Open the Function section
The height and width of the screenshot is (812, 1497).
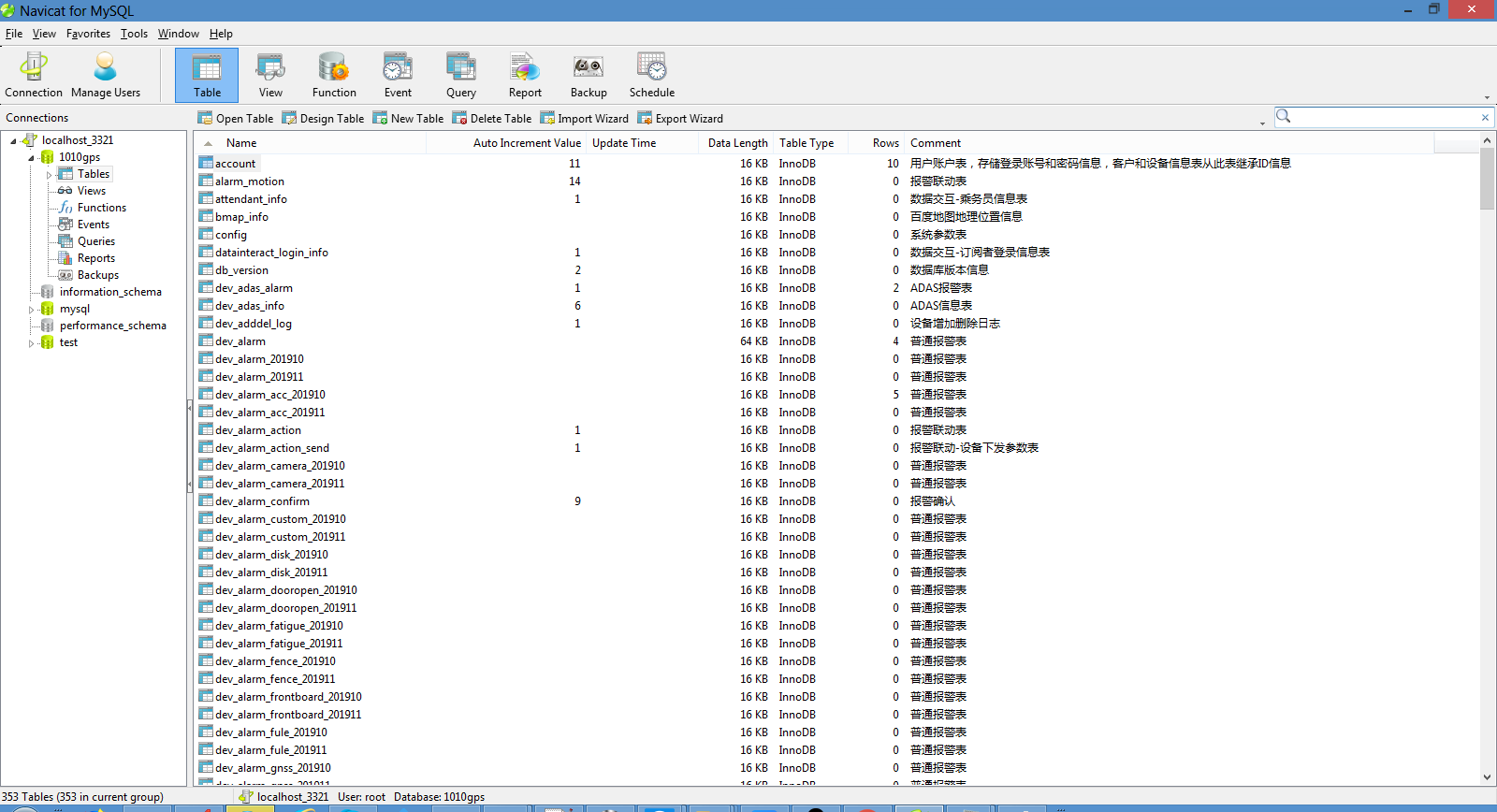click(334, 75)
